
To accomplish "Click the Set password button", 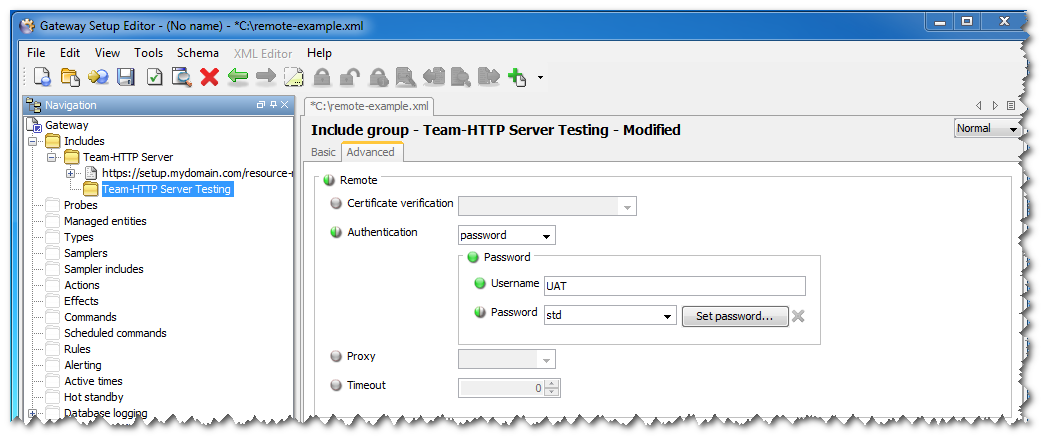I will 734,316.
